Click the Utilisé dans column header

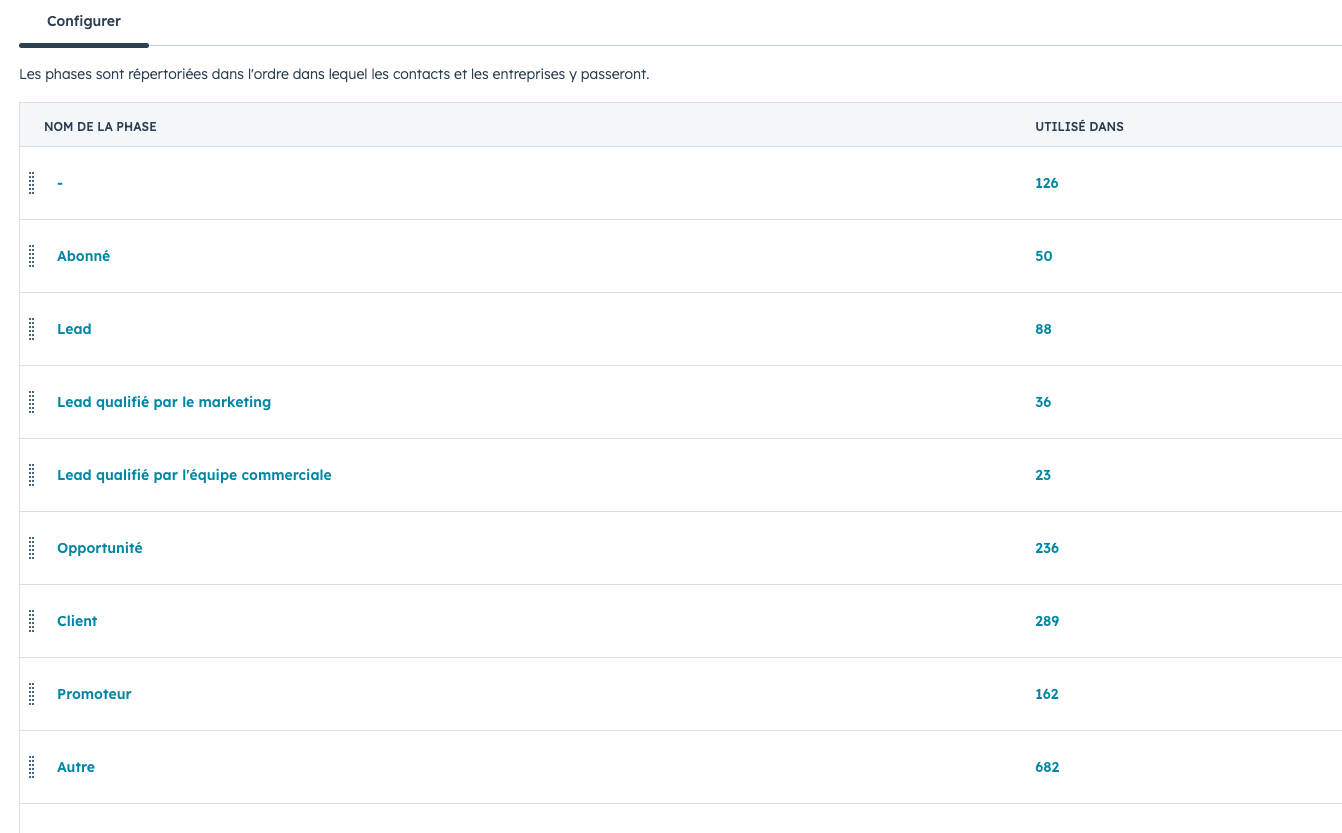pos(1079,127)
